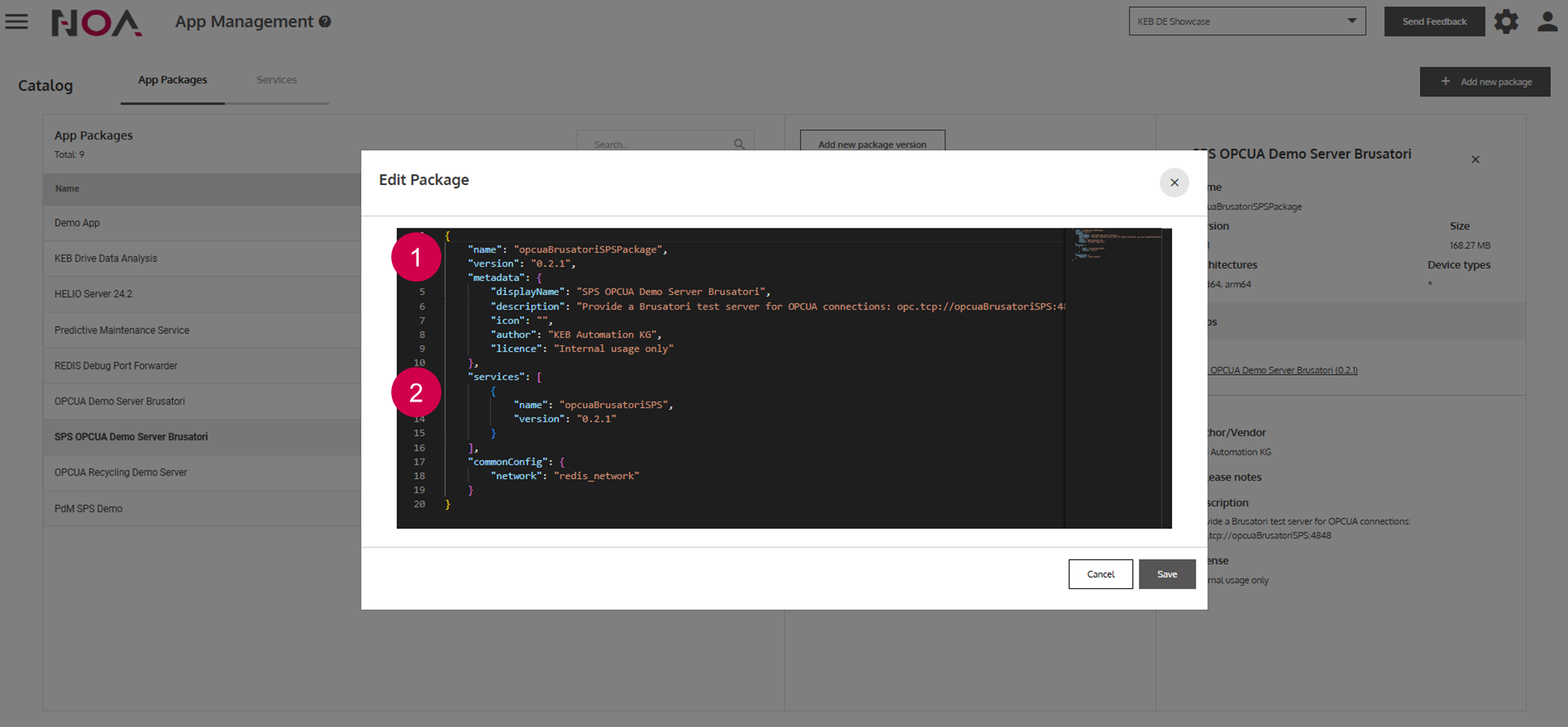Select the App Packages tab

(172, 80)
